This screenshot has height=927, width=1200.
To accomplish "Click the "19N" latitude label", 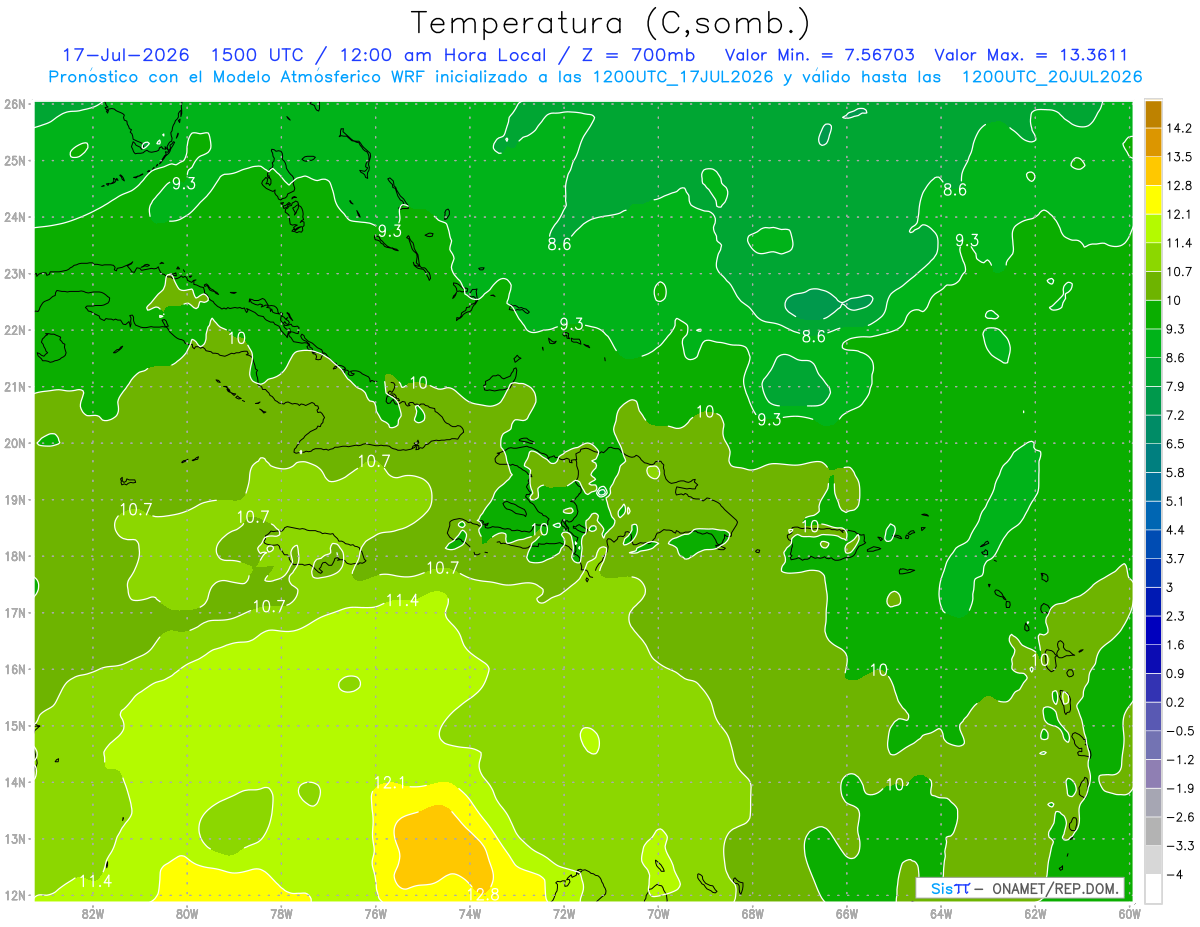I will 14,500.
